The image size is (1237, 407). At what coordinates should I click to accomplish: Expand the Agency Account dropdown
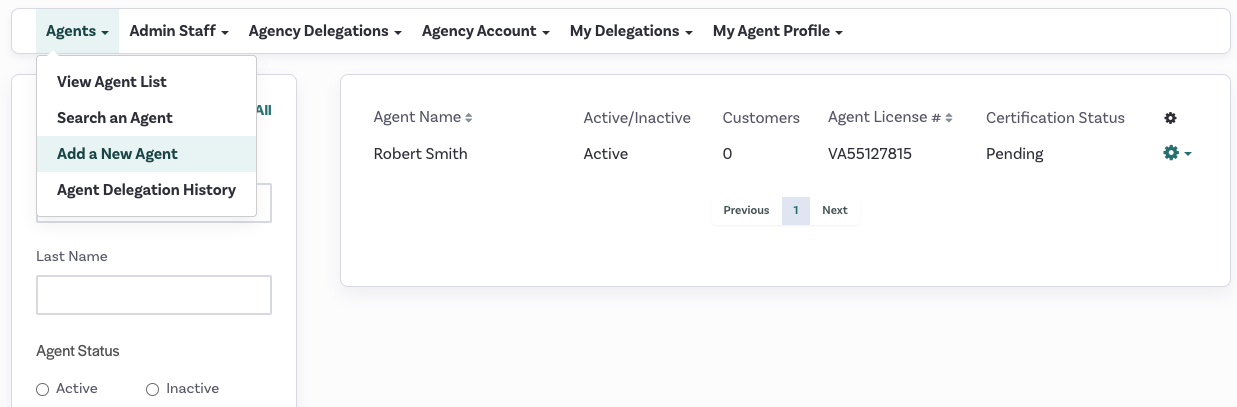pos(486,31)
